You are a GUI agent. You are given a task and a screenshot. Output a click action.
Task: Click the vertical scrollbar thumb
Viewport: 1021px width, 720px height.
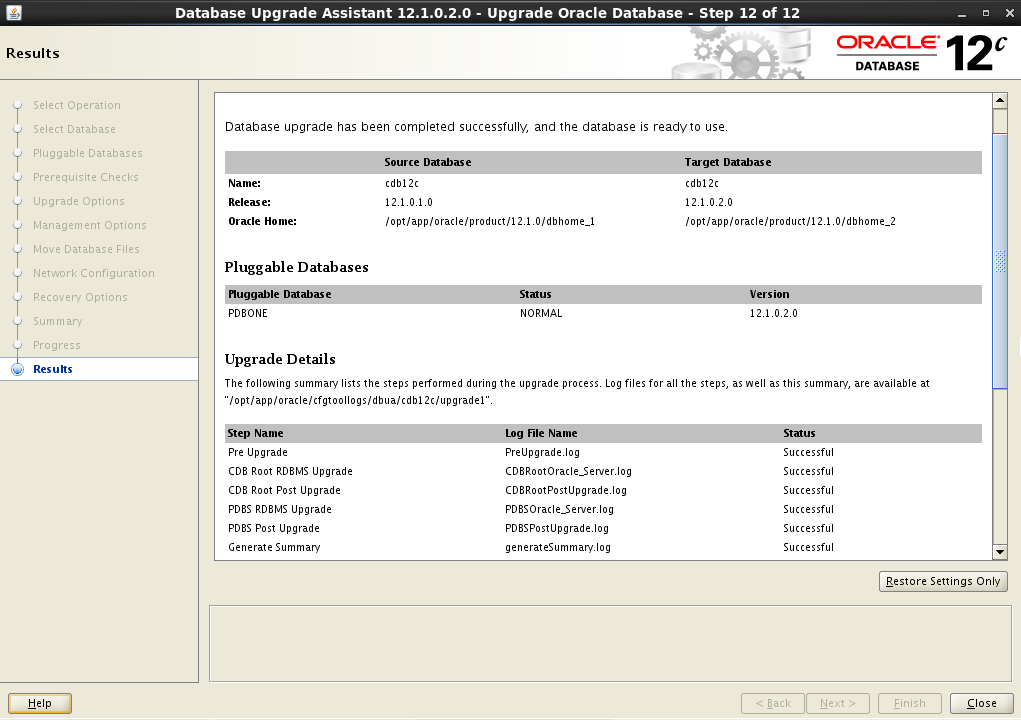coord(1000,260)
